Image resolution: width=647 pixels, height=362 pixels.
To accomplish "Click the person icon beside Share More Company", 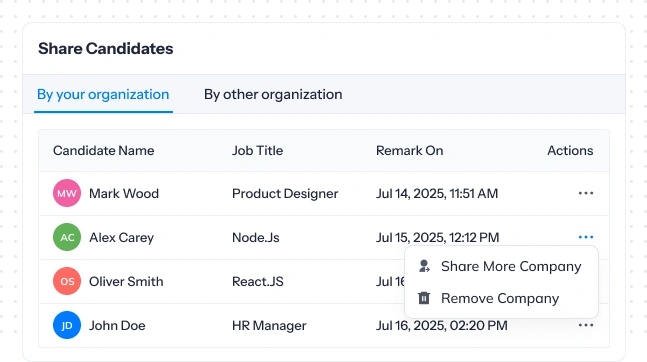I will click(424, 266).
